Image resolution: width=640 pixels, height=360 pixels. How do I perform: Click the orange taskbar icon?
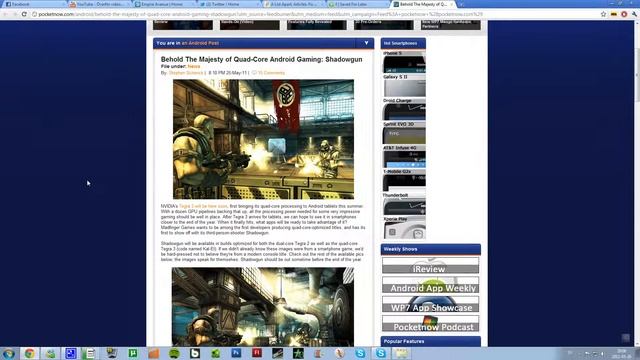click(x=153, y=353)
